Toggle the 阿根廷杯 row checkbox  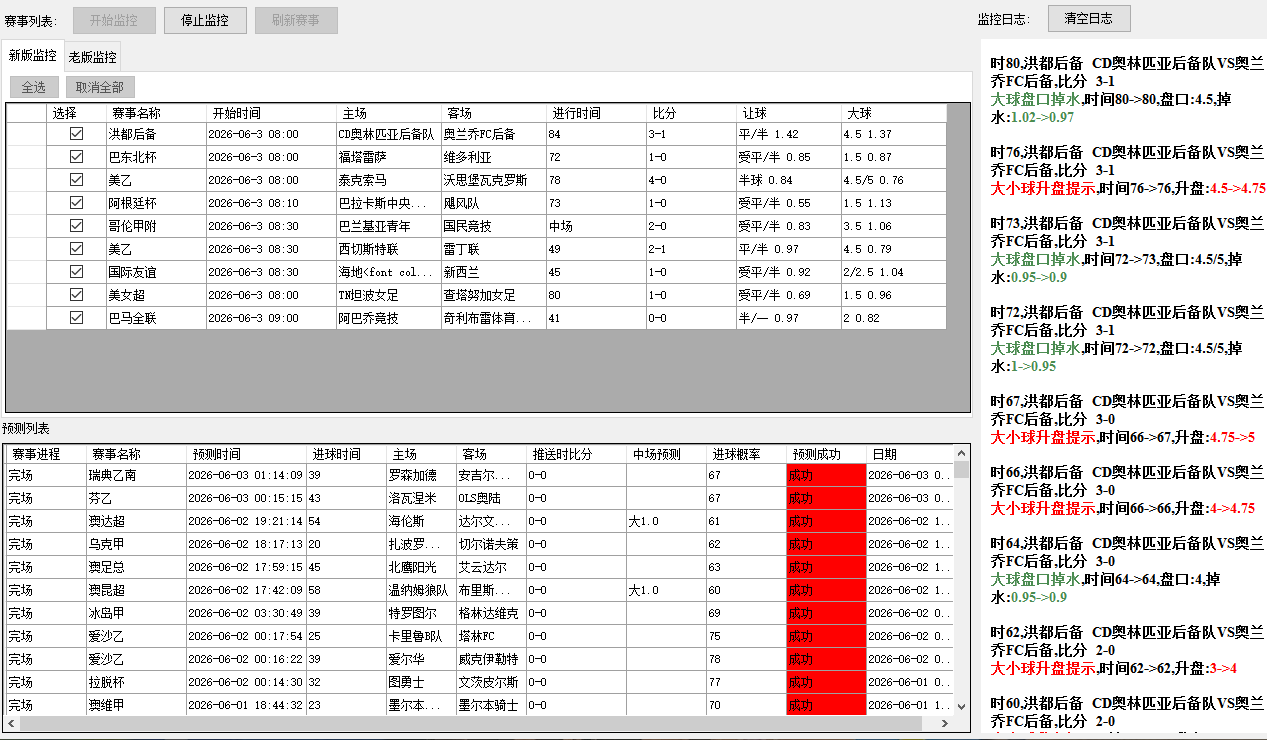pyautogui.click(x=76, y=203)
